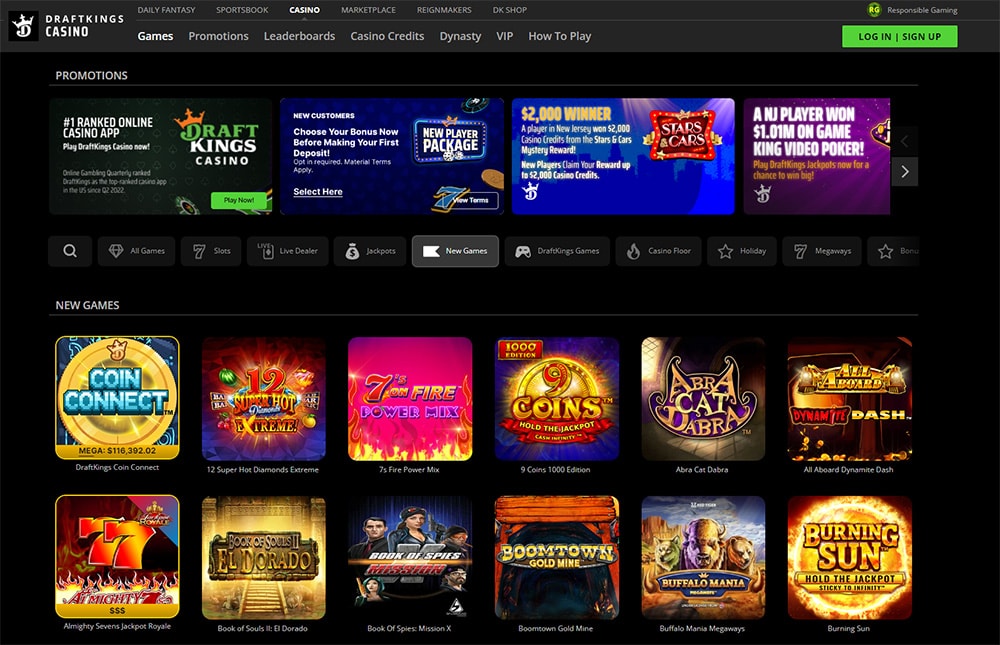This screenshot has height=645, width=1000.
Task: Visit the DK Shop
Action: [510, 10]
